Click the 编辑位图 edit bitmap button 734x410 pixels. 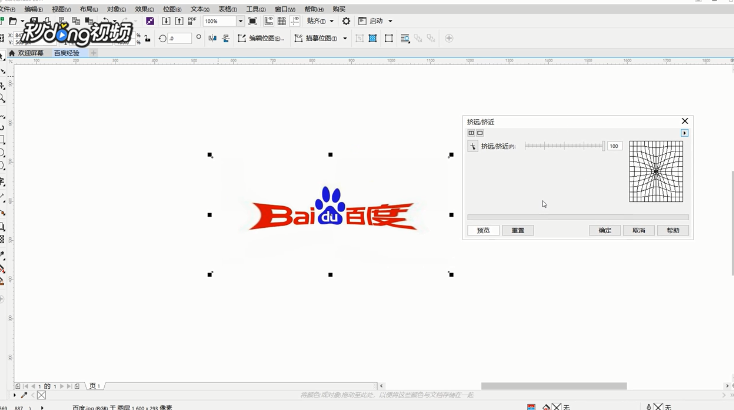261,38
